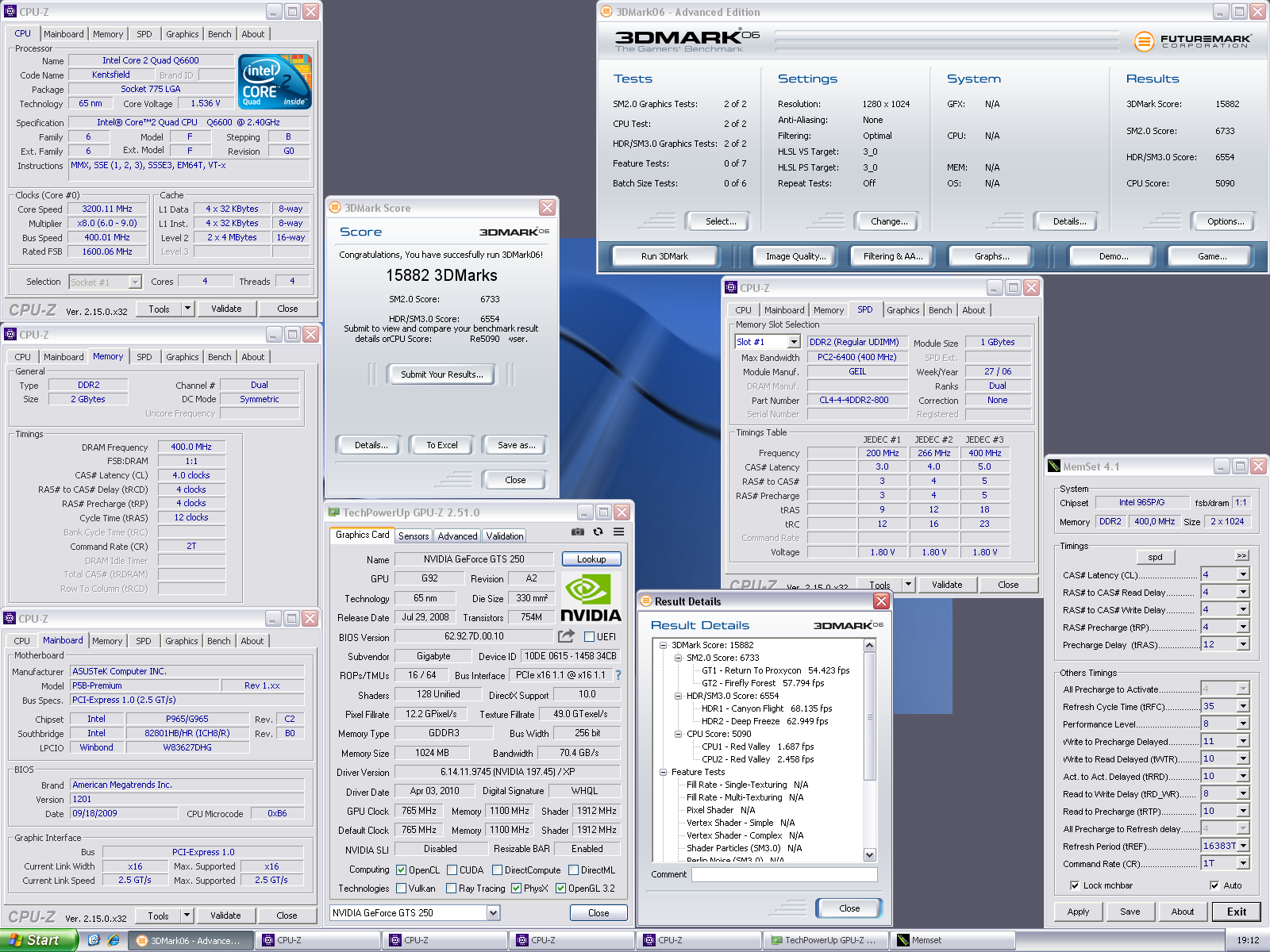
Task: Click the BIOS export share icon
Action: tap(566, 636)
